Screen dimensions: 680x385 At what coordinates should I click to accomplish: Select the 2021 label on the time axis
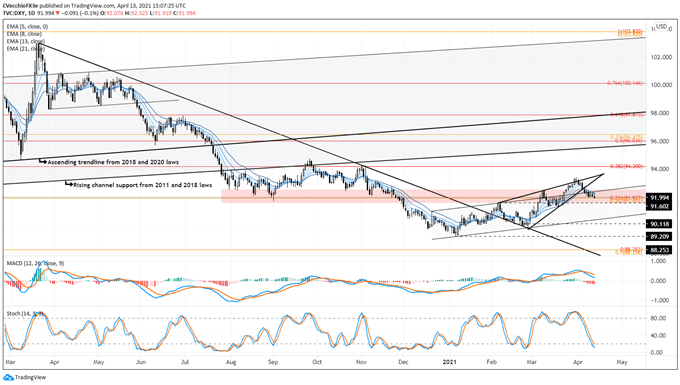coord(450,362)
